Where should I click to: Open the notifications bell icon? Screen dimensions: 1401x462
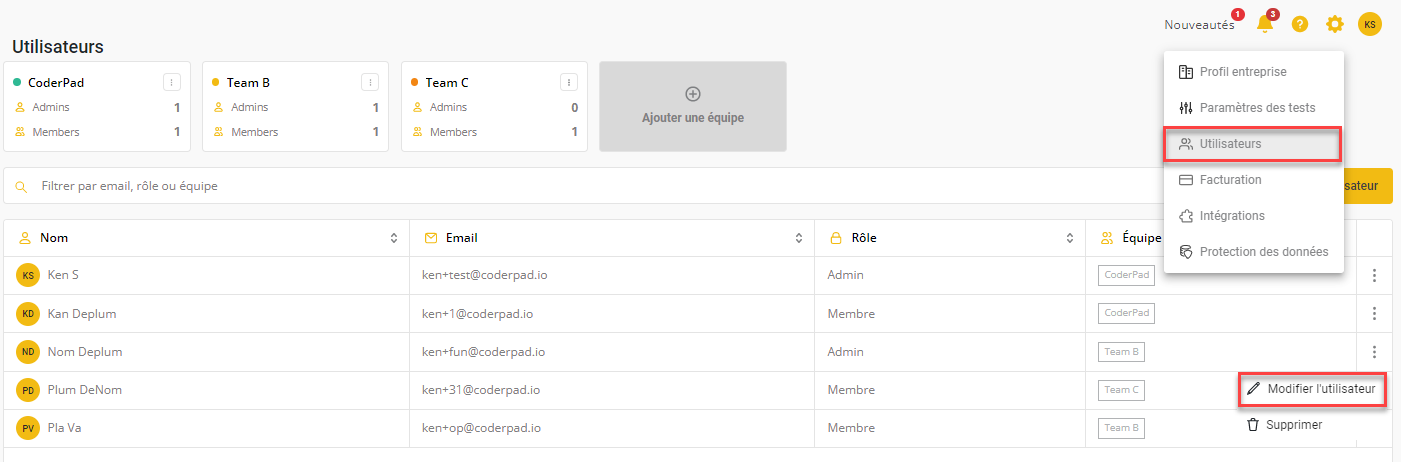(x=1265, y=24)
